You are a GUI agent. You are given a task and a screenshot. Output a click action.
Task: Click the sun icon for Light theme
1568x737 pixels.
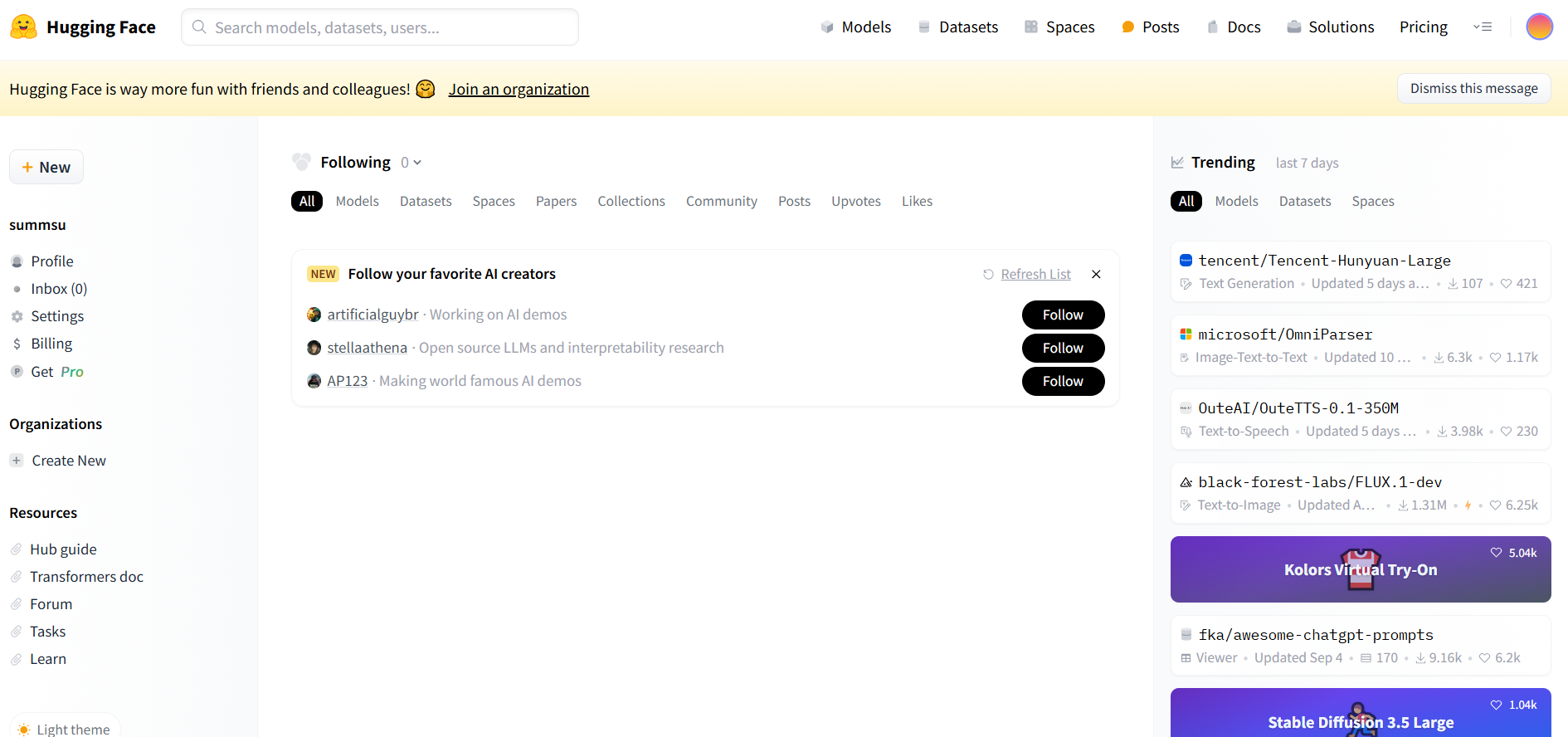(x=24, y=730)
